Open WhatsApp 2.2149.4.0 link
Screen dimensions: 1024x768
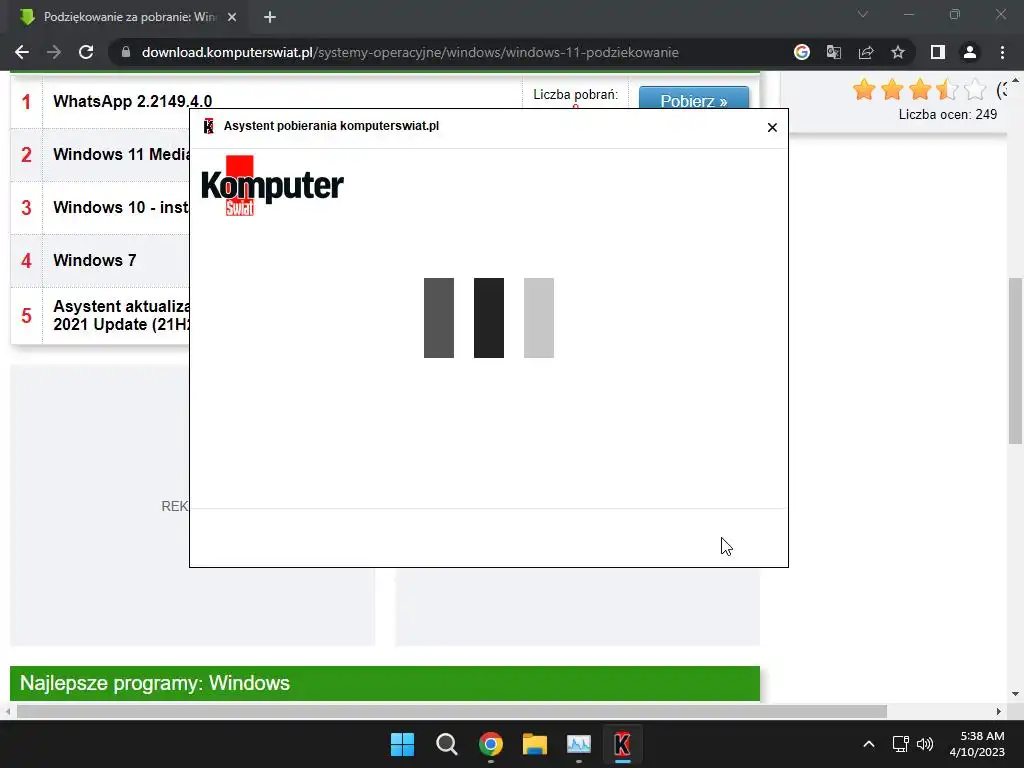pyautogui.click(x=133, y=101)
